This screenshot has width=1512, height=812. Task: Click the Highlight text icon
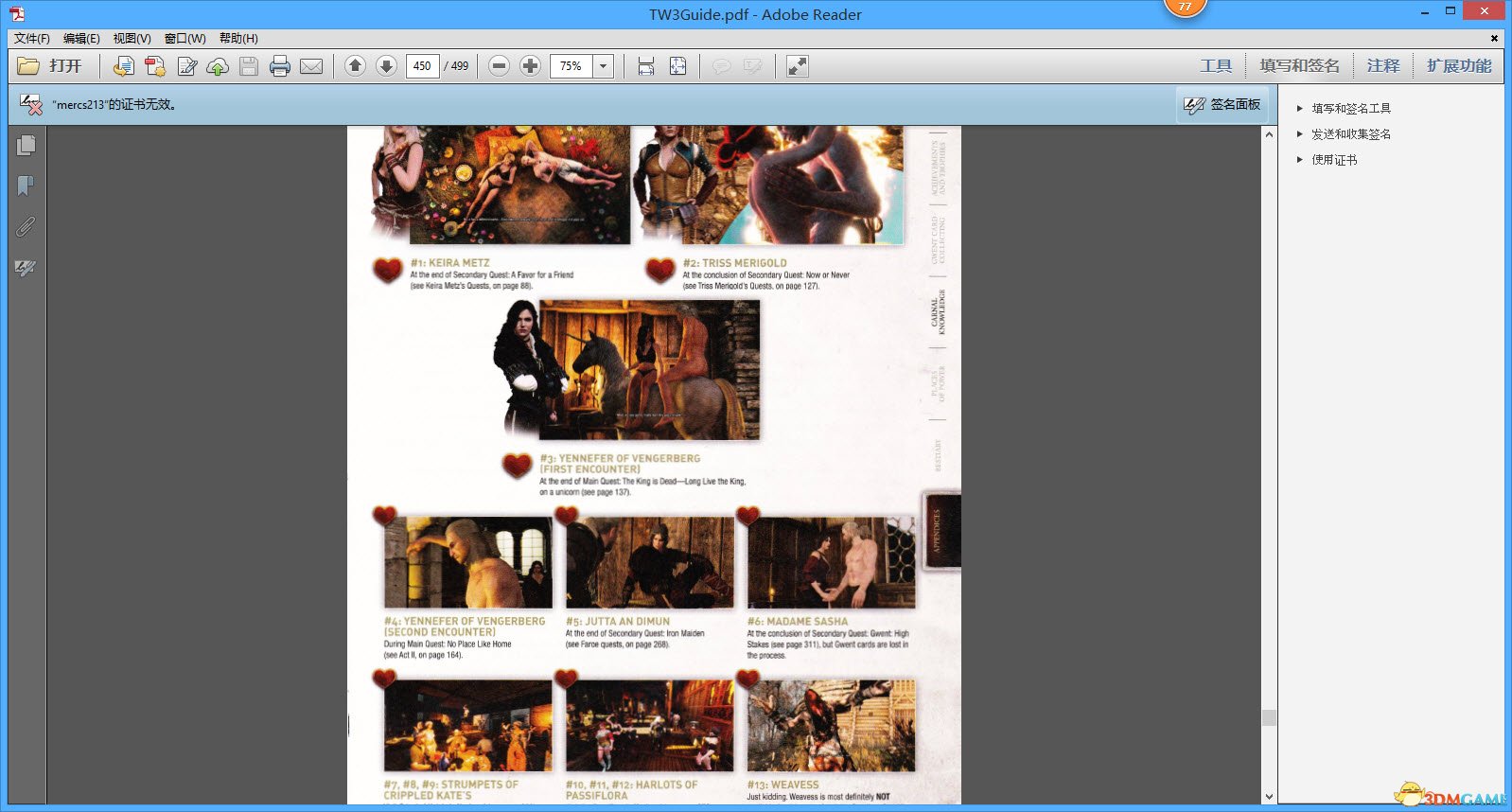tap(753, 66)
